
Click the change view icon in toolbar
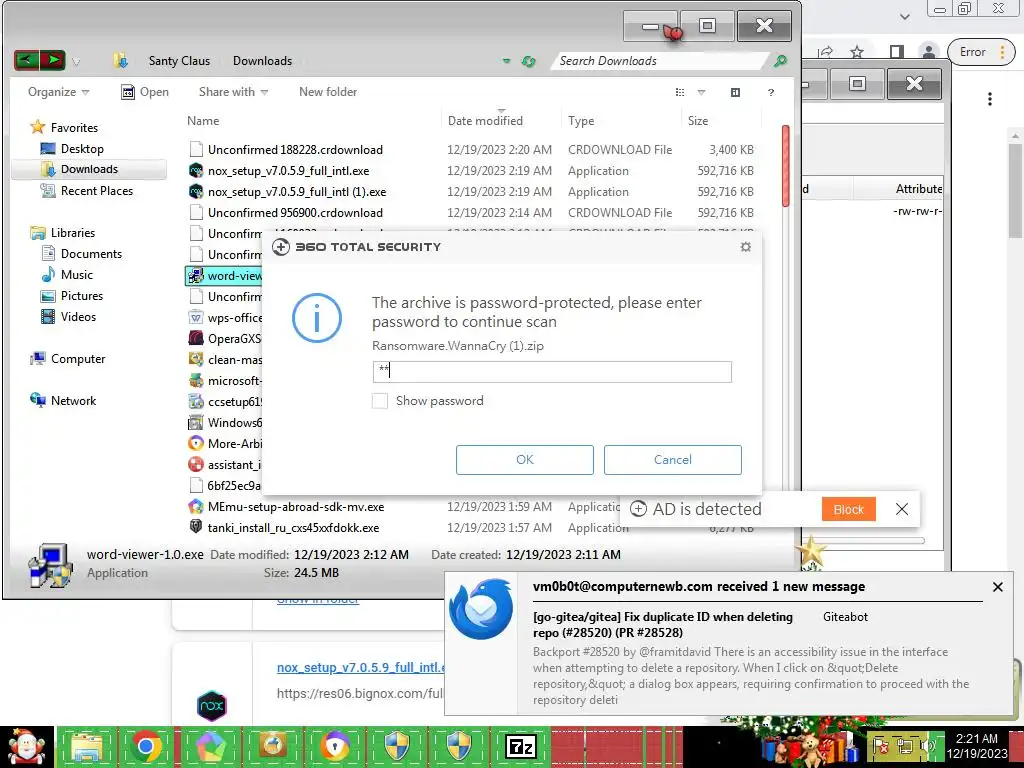pos(680,92)
